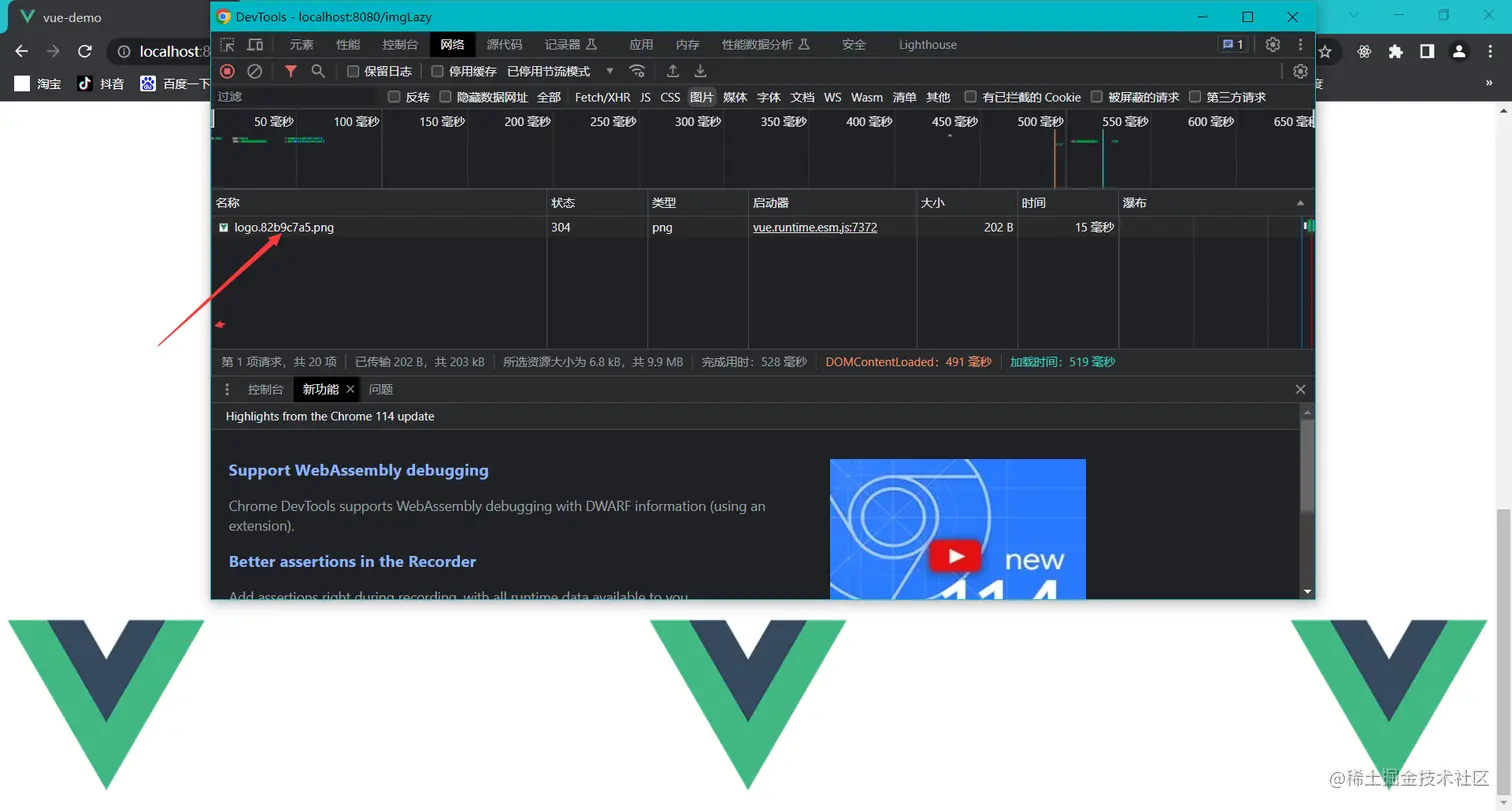Select 全部 request type filter
Viewport: 1512px width, 811px height.
[549, 97]
